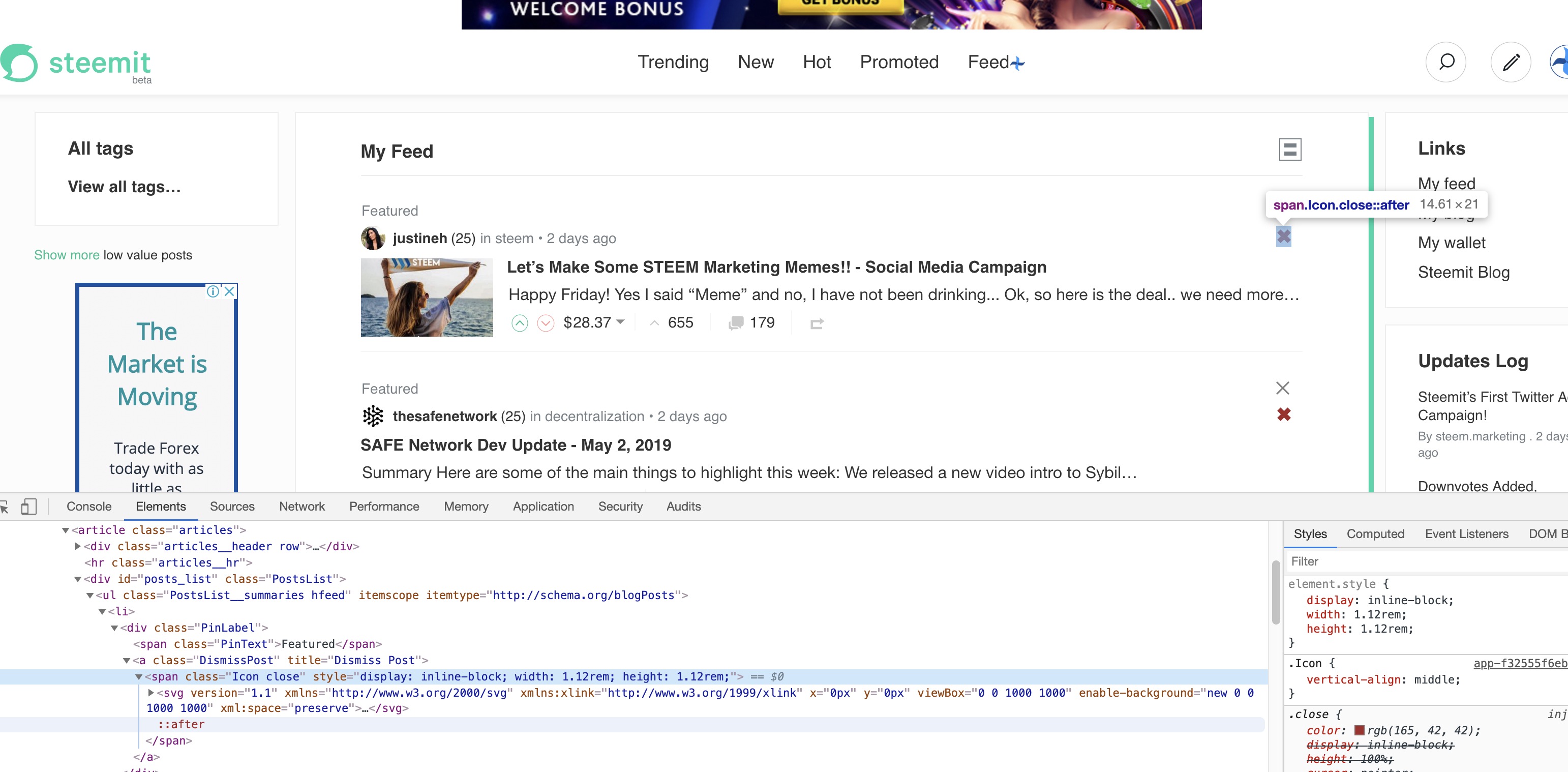The height and width of the screenshot is (772, 1568).
Task: Click the feed layout toggle icon beside My Feed
Action: [x=1290, y=148]
